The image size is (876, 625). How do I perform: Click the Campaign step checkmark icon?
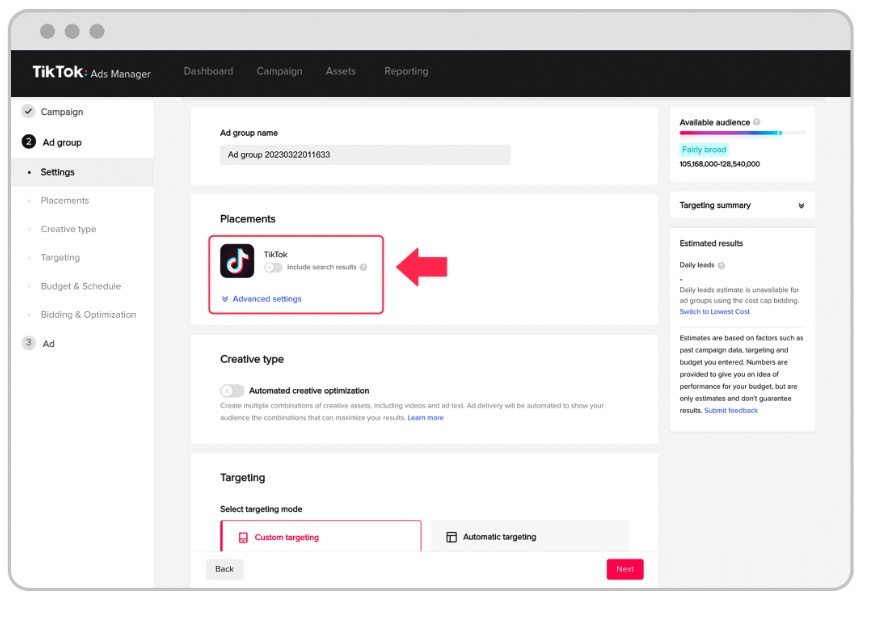click(28, 111)
